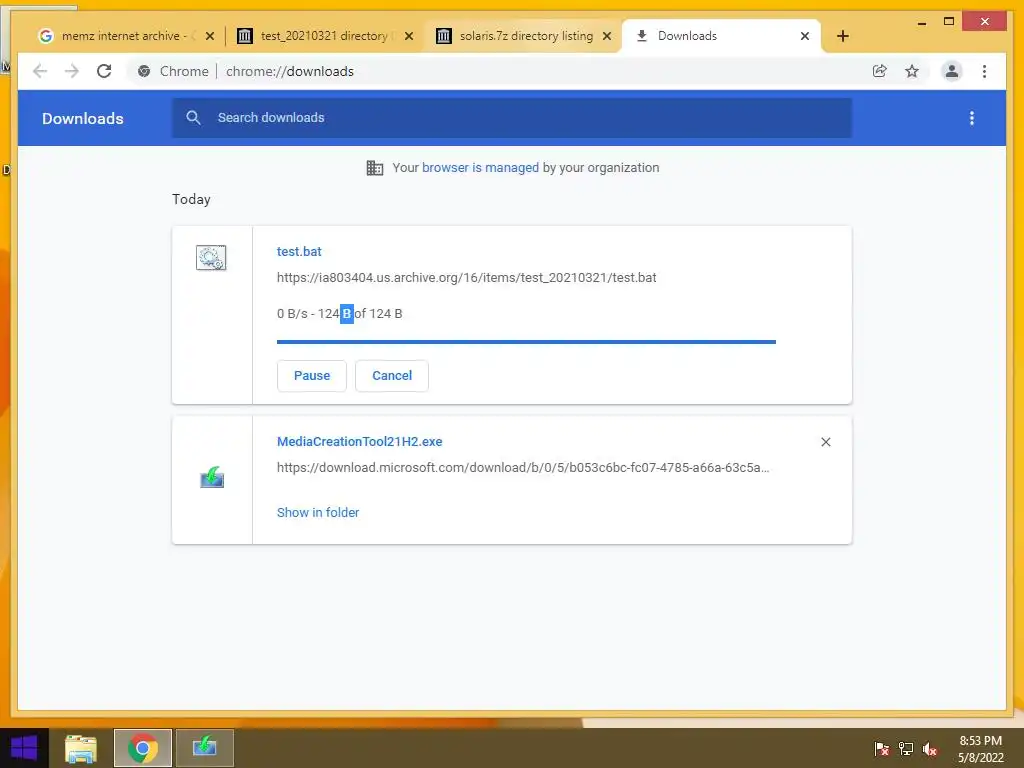This screenshot has height=768, width=1024.
Task: Click the test.bat batch file icon
Action: coord(211,257)
